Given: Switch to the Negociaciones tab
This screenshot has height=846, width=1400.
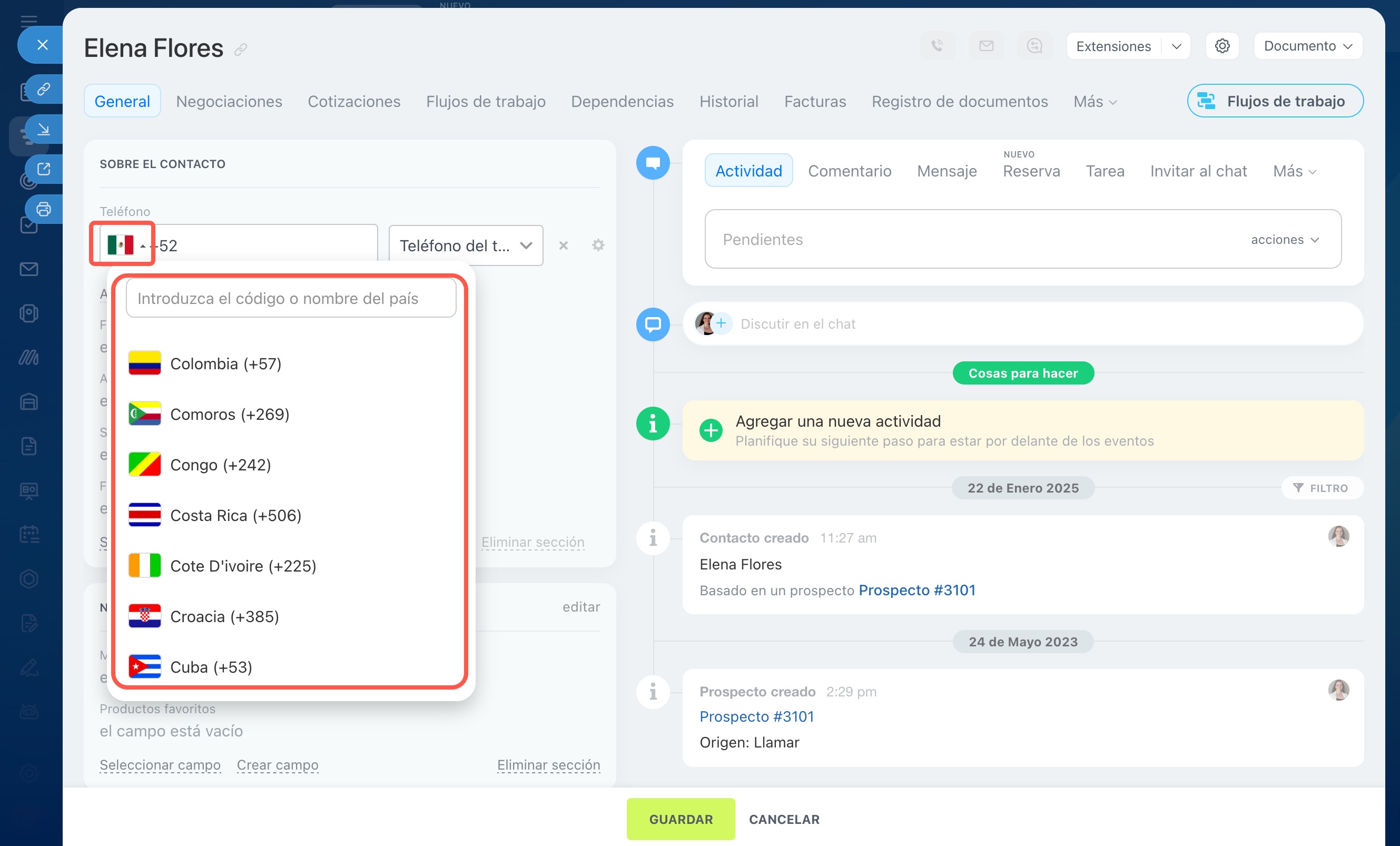Looking at the screenshot, I should click(229, 101).
